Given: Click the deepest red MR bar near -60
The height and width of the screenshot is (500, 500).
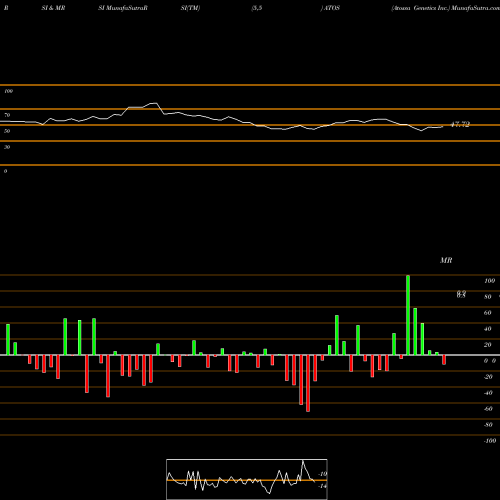Looking at the screenshot, I should coord(308,383).
